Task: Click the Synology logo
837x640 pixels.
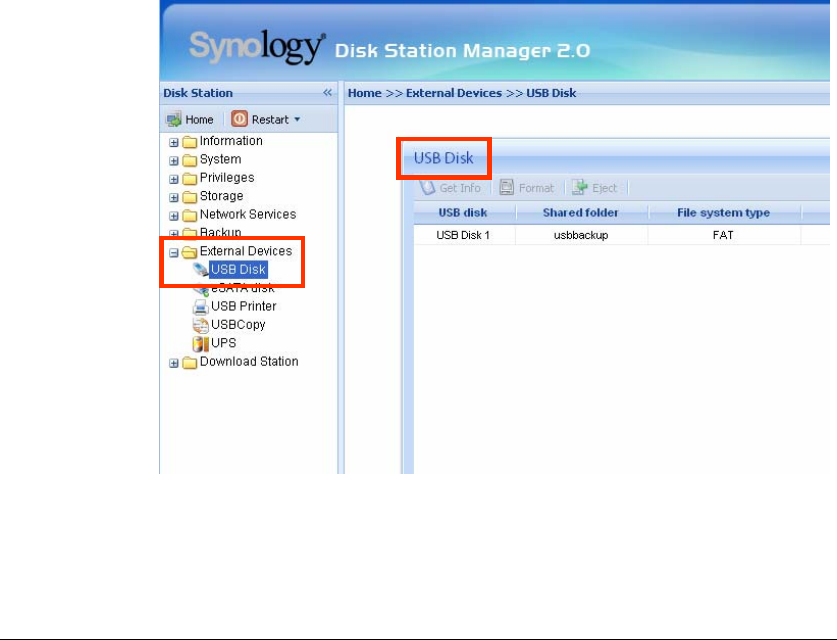Action: tap(257, 47)
